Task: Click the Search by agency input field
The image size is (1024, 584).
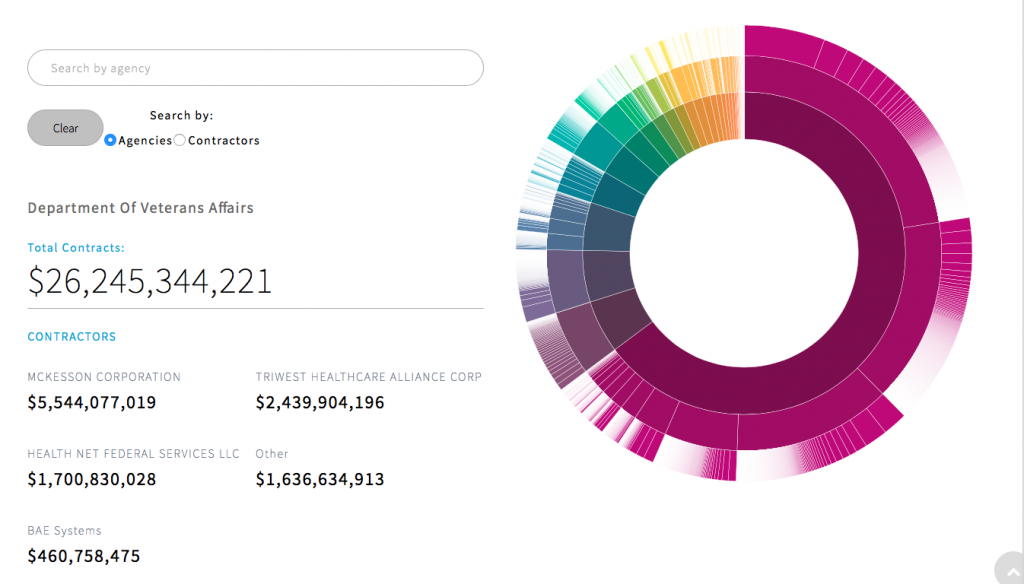Action: pyautogui.click(x=255, y=68)
